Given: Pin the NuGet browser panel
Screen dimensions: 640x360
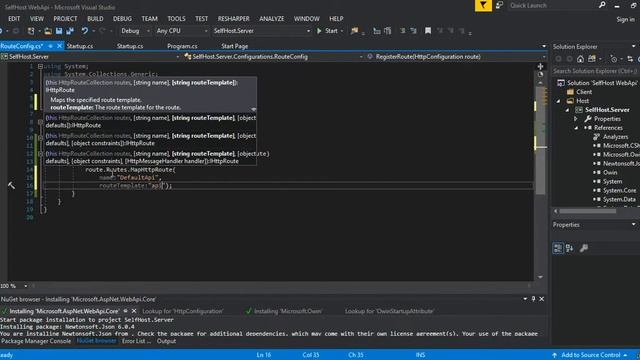Looking at the screenshot, I should (533, 299).
